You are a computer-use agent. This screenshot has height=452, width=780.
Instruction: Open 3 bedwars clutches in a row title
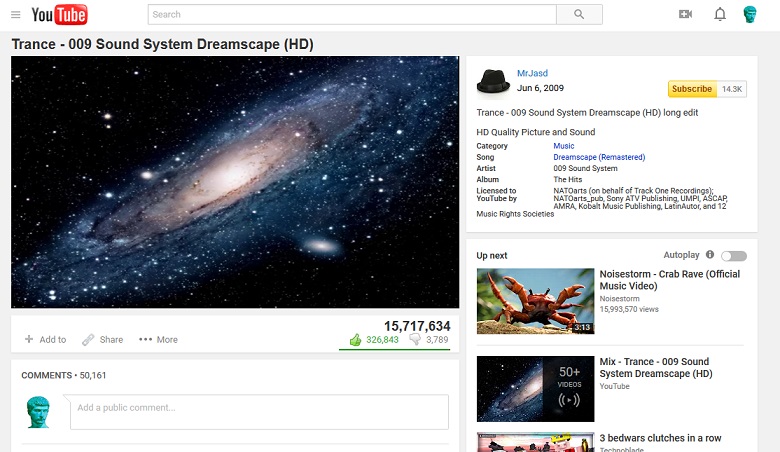coord(660,438)
